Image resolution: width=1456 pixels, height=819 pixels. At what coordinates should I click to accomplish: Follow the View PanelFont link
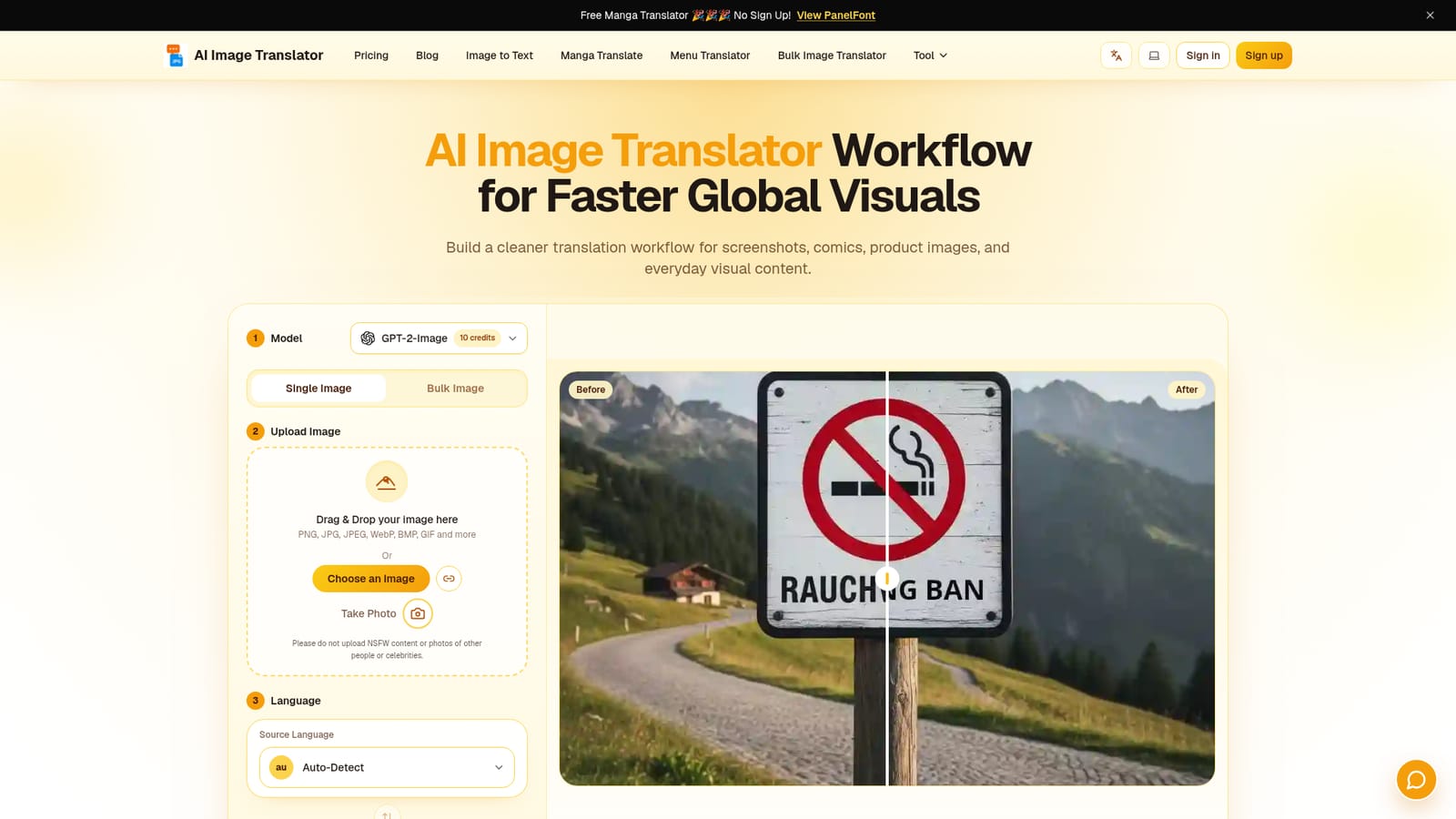[836, 15]
